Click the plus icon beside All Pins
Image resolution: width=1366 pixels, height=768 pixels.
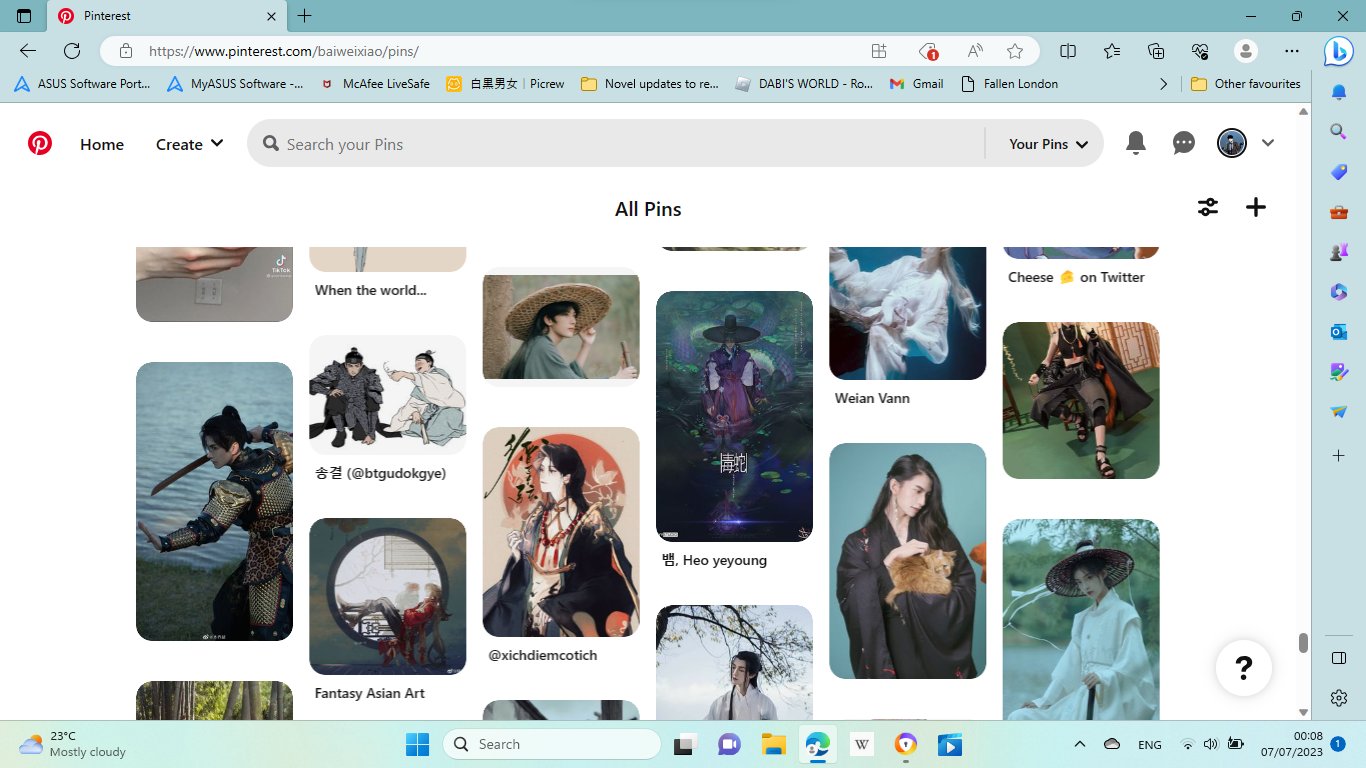[x=1256, y=207]
